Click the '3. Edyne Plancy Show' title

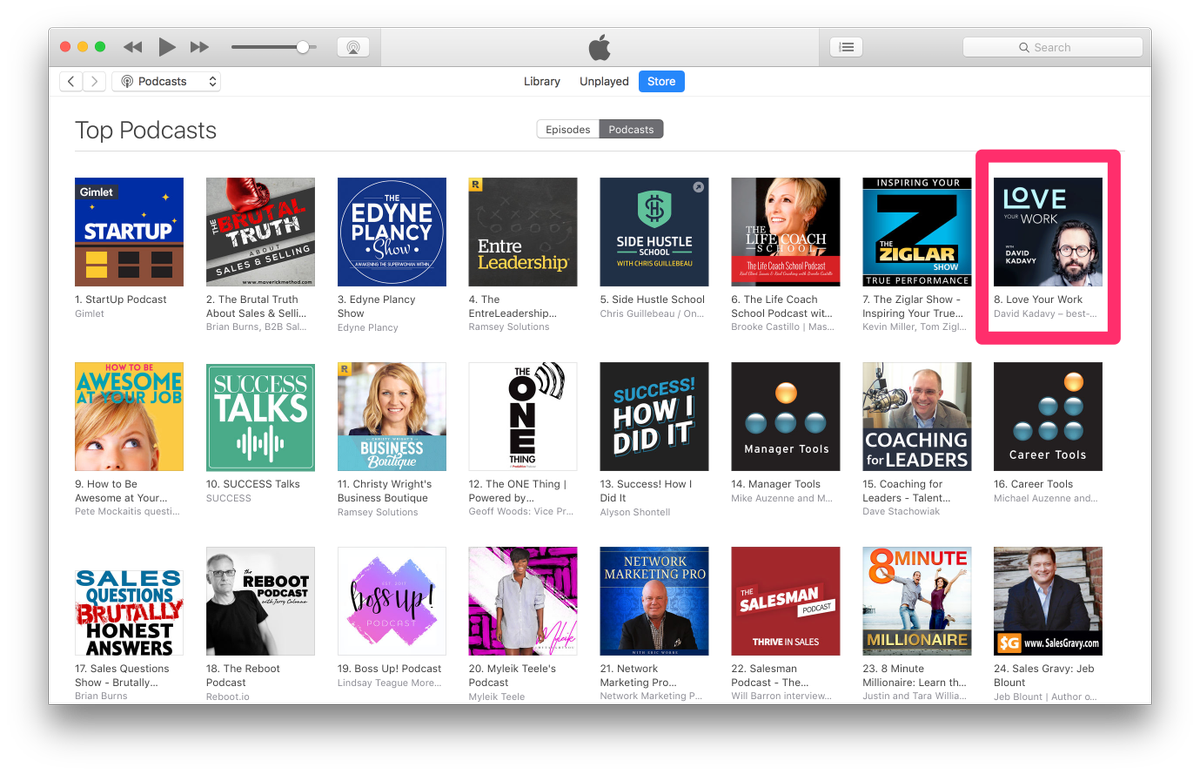(377, 306)
